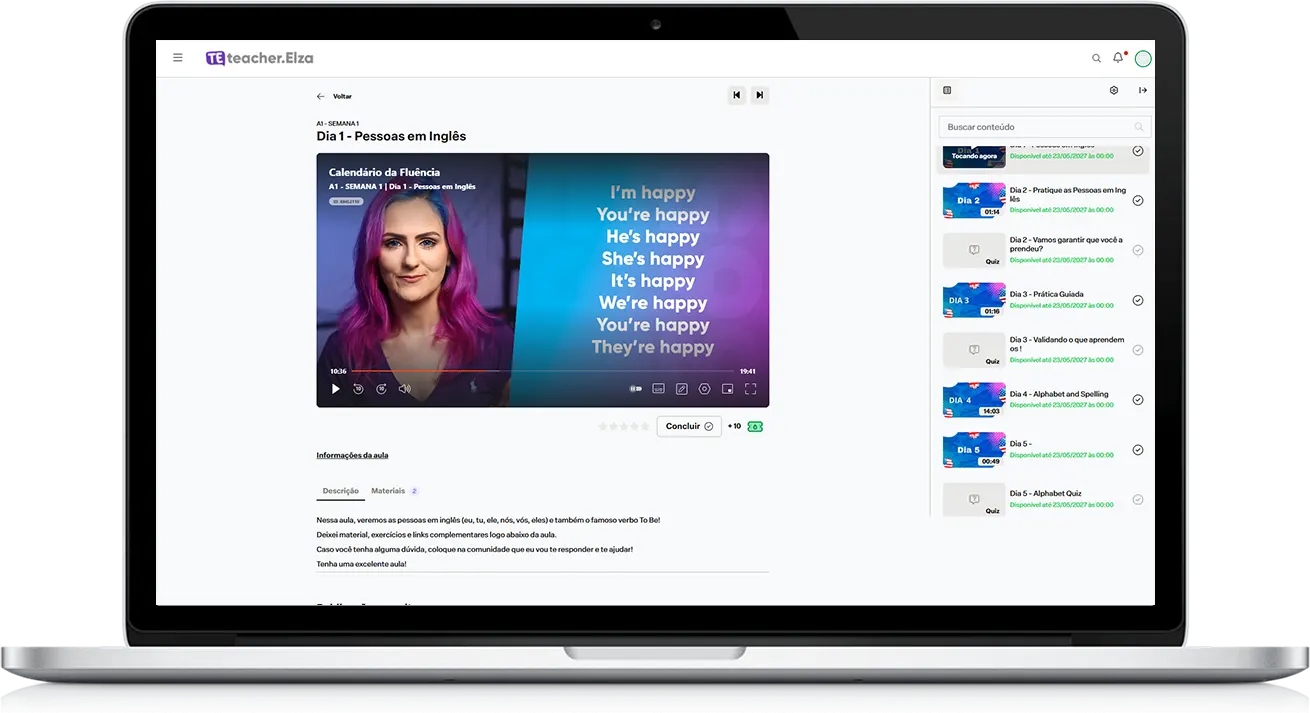Image resolution: width=1310 pixels, height=713 pixels.
Task: Toggle the sidebar content list icon
Action: [x=947, y=90]
